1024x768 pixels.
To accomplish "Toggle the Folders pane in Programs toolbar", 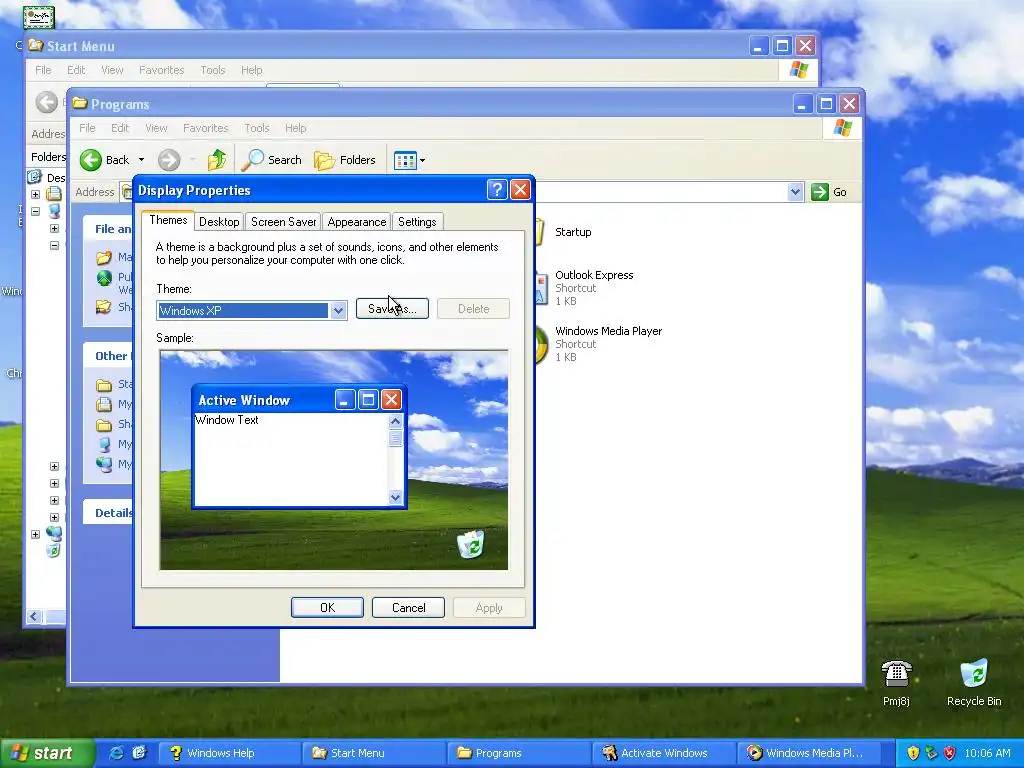I will [345, 160].
